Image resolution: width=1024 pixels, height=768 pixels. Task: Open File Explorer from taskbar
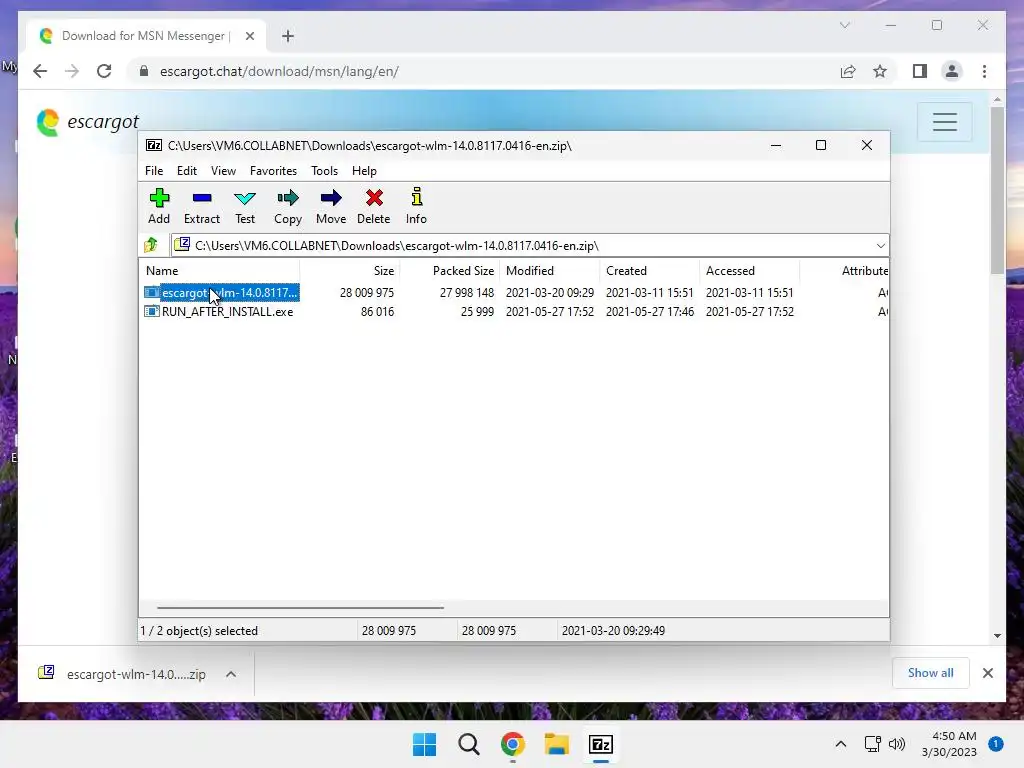tap(556, 744)
